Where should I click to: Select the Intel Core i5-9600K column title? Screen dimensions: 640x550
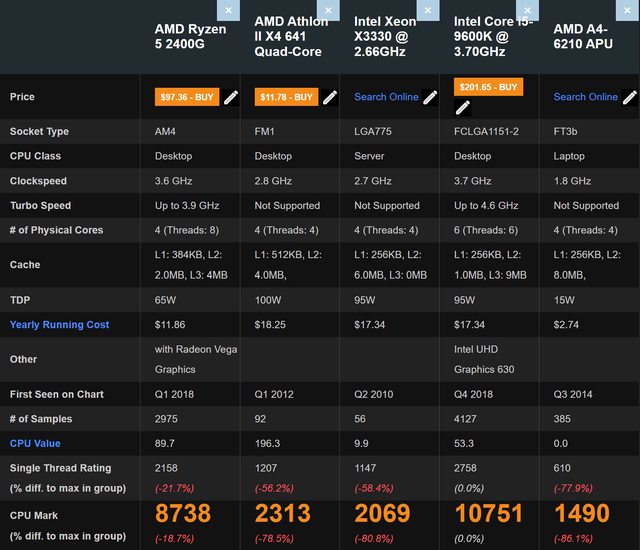[x=494, y=36]
